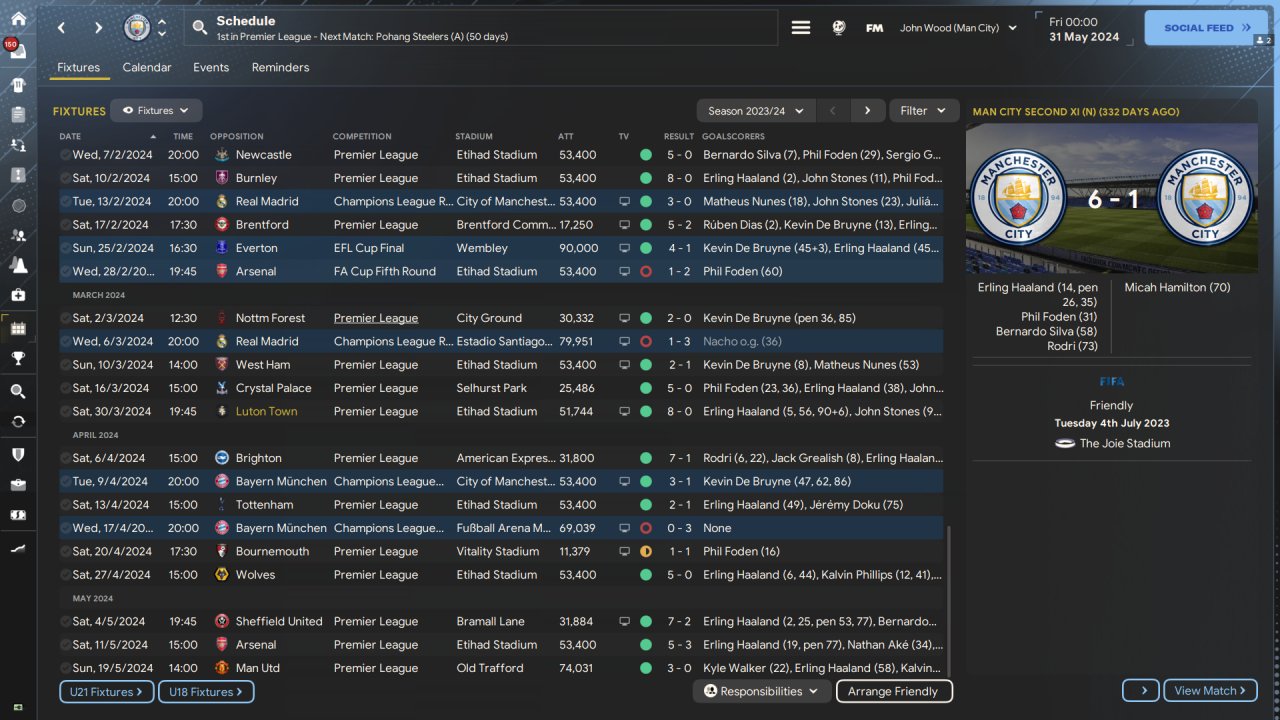Image resolution: width=1280 pixels, height=720 pixels.
Task: Toggle the check circle on the West Ham row
Action: pos(66,365)
